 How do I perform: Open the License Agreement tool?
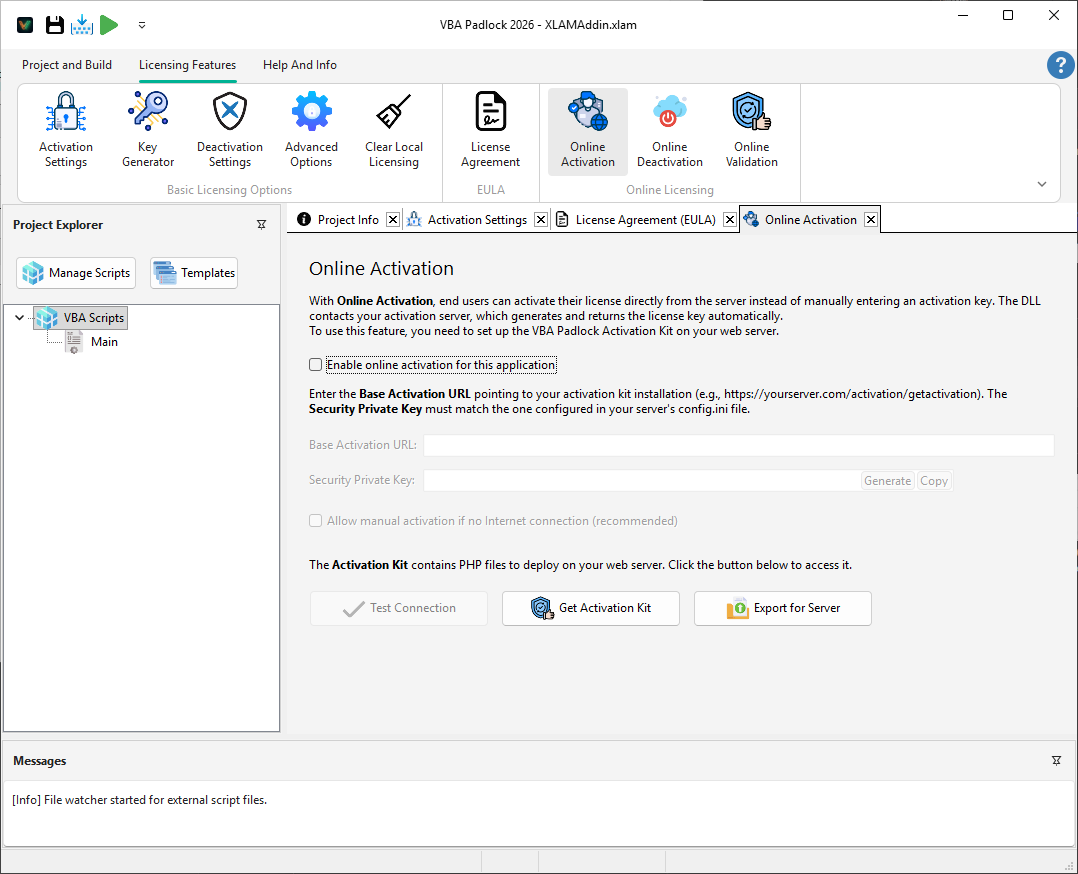(x=490, y=128)
